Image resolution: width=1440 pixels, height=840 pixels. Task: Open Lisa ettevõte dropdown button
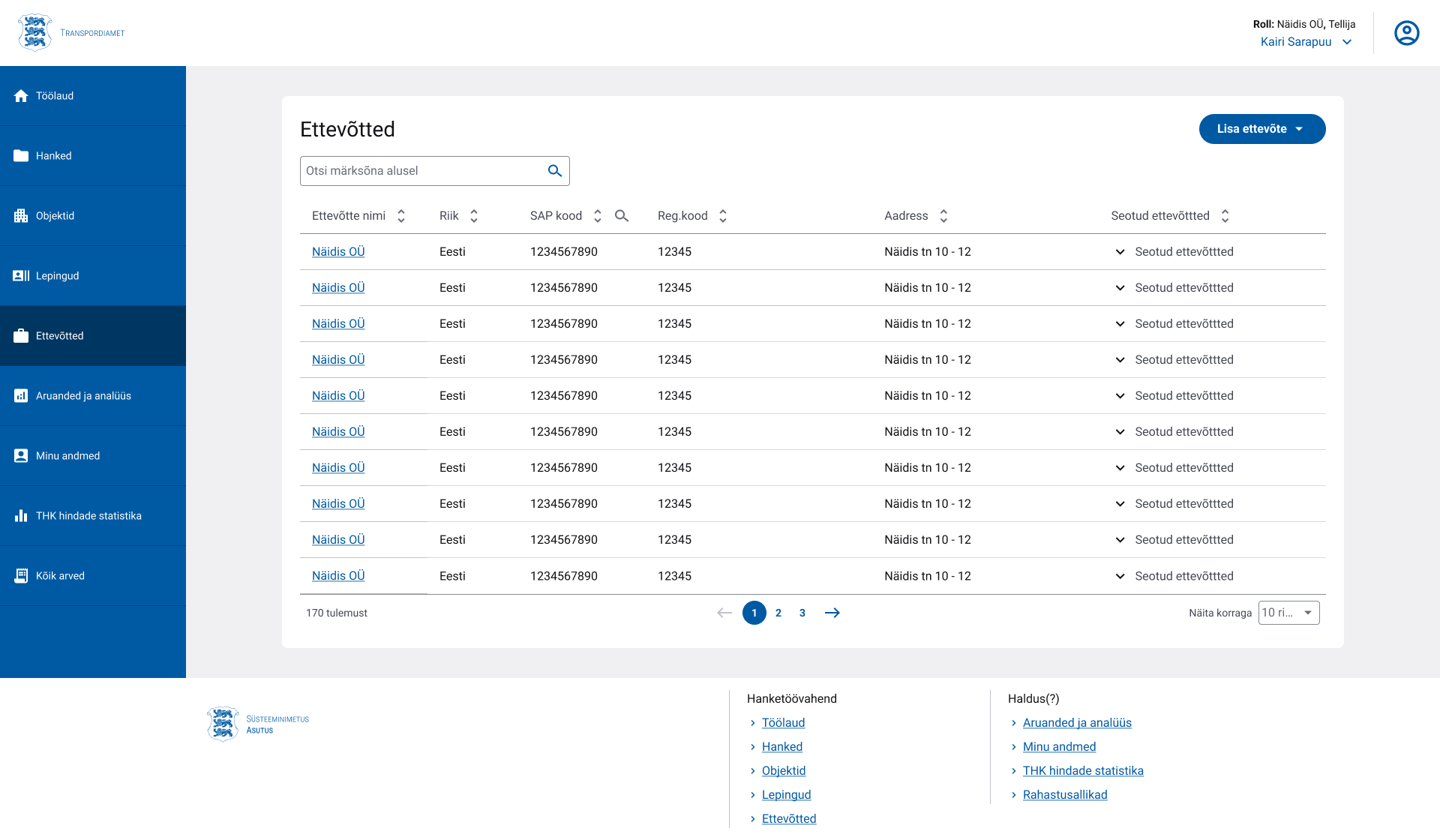click(1261, 129)
